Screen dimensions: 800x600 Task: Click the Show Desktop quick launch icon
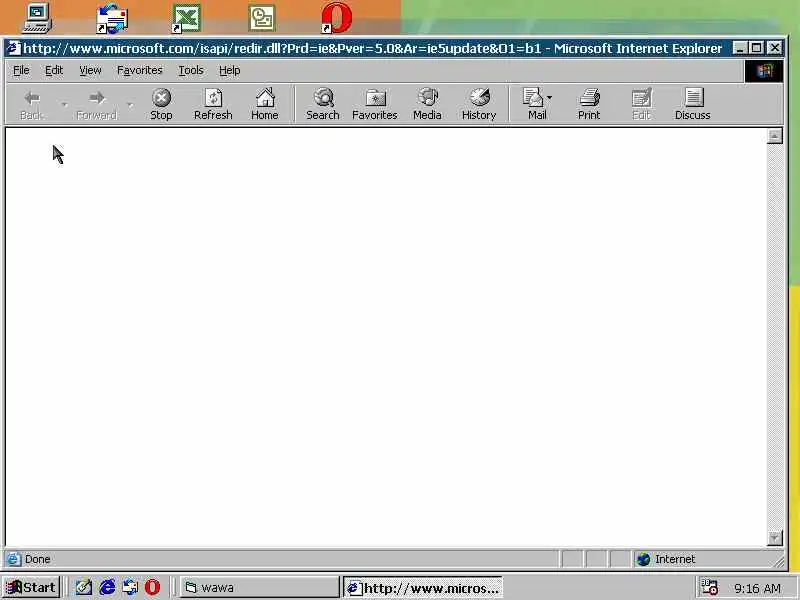pyautogui.click(x=84, y=587)
